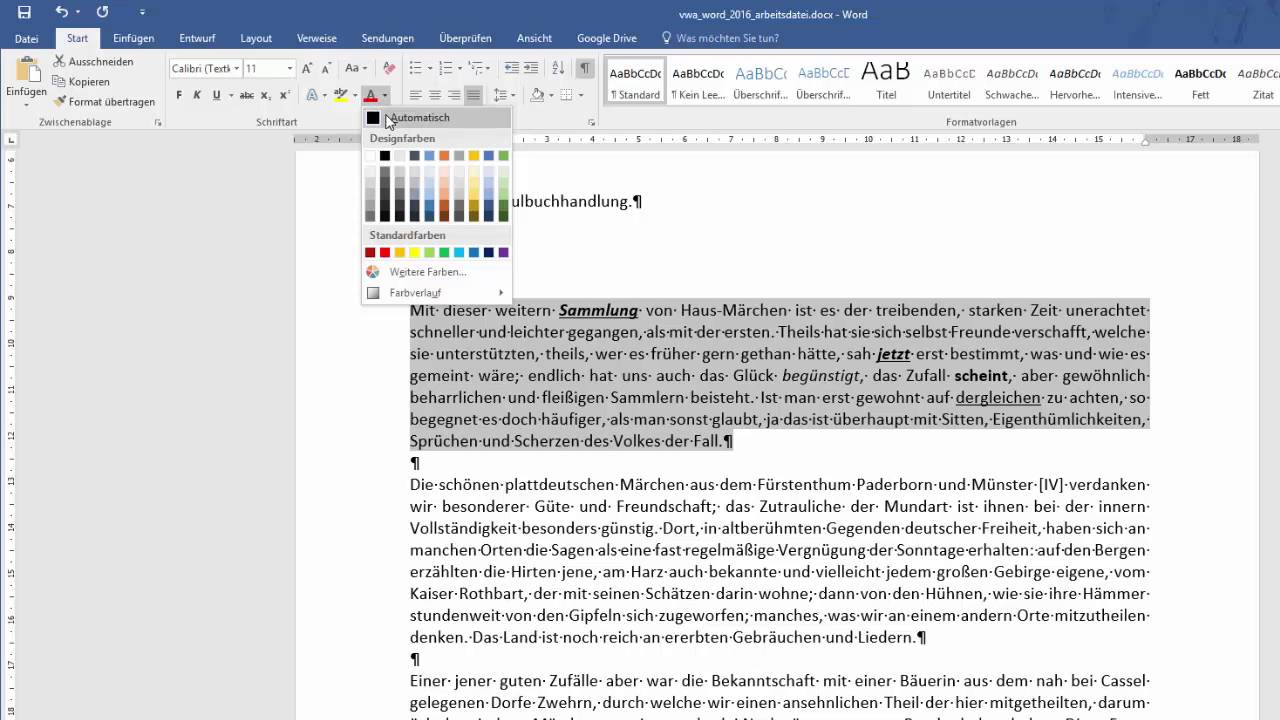1280x720 pixels.
Task: Toggle underline (U) formatting
Action: click(x=215, y=95)
